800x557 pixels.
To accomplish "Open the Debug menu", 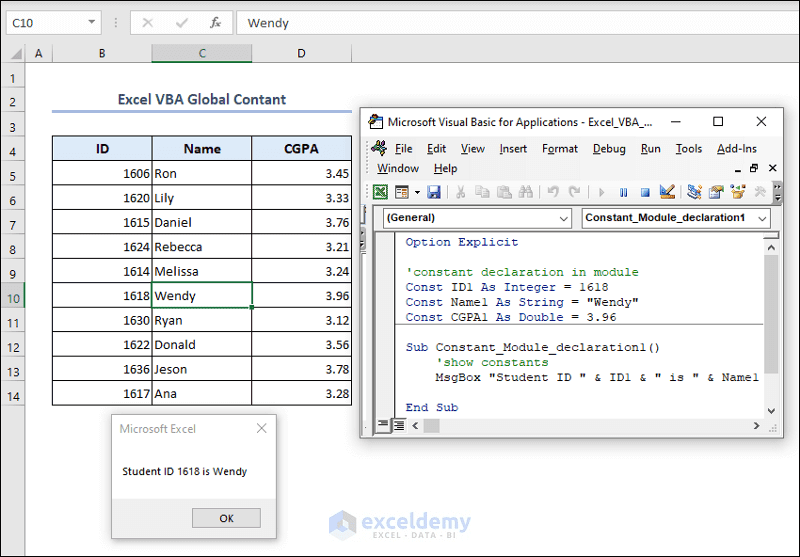I will (609, 148).
